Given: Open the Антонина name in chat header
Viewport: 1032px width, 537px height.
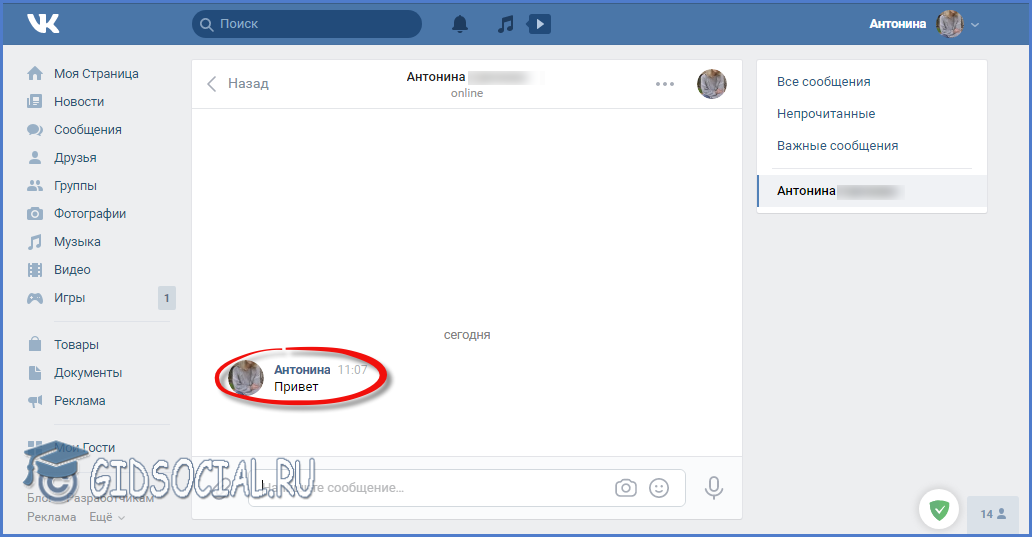Looking at the screenshot, I should coord(436,77).
